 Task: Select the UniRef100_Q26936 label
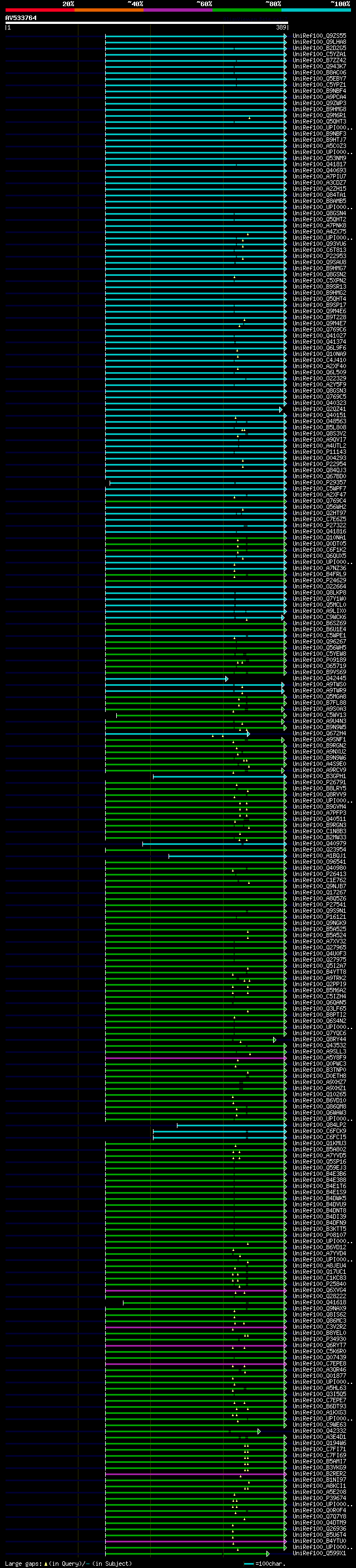point(319,1529)
